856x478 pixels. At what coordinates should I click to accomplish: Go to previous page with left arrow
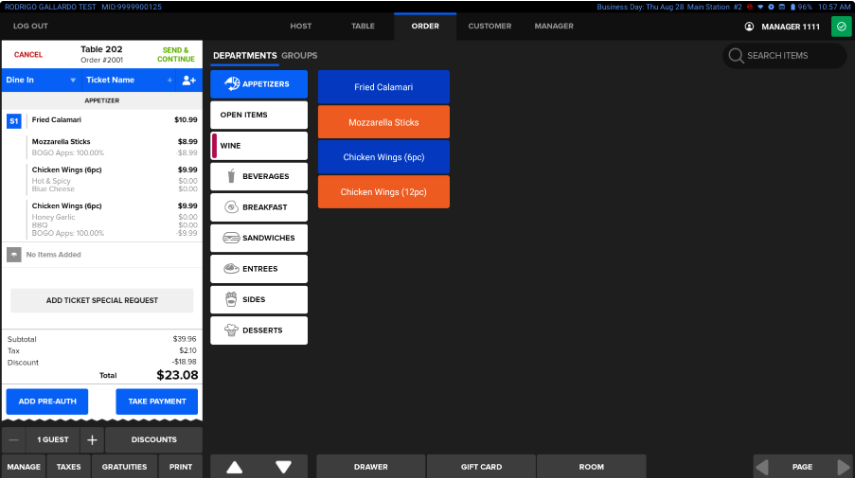[762, 467]
